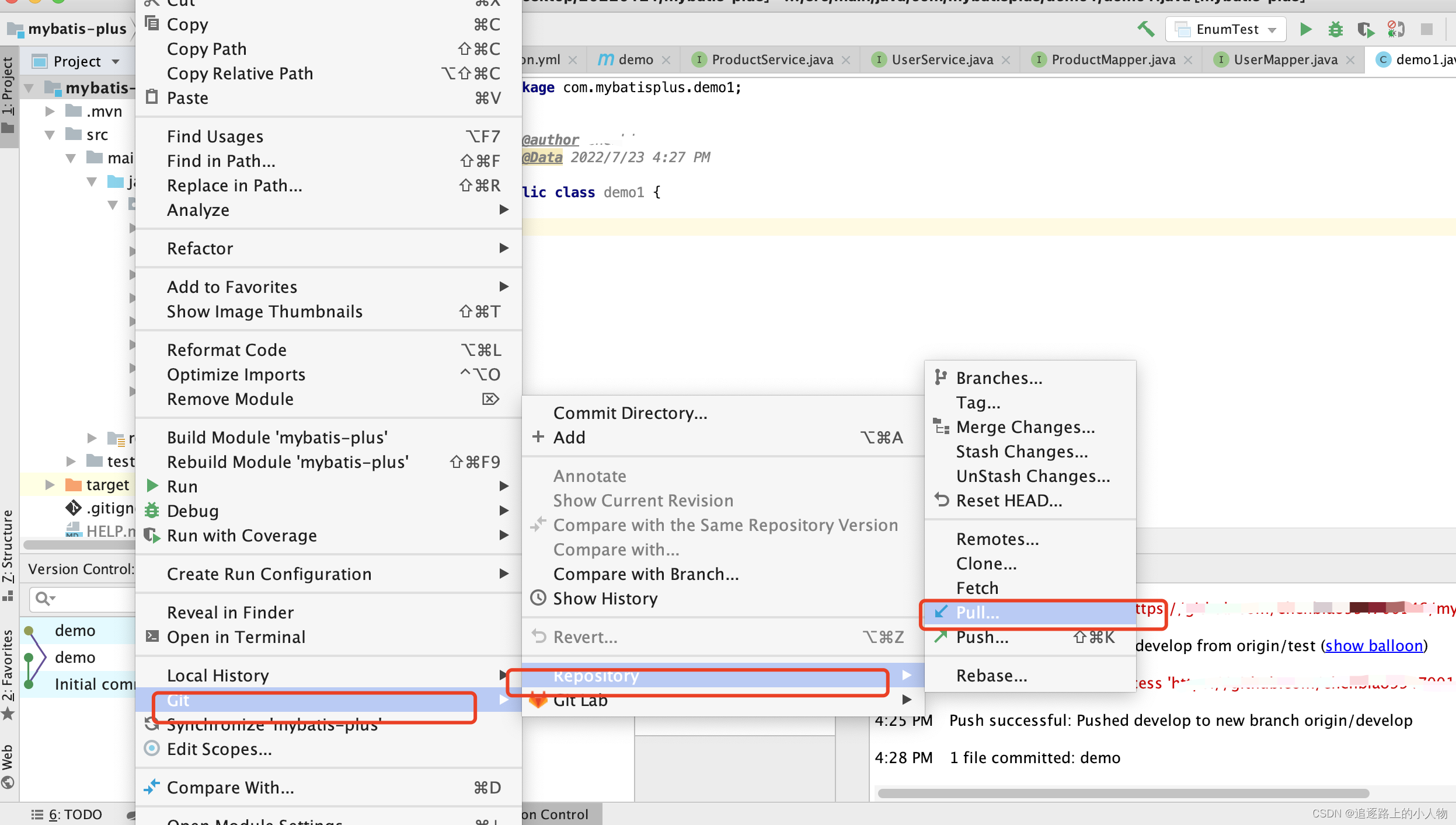Image resolution: width=1456 pixels, height=825 pixels.
Task: Choose Commit Directory... in the Git menu
Action: tap(630, 413)
